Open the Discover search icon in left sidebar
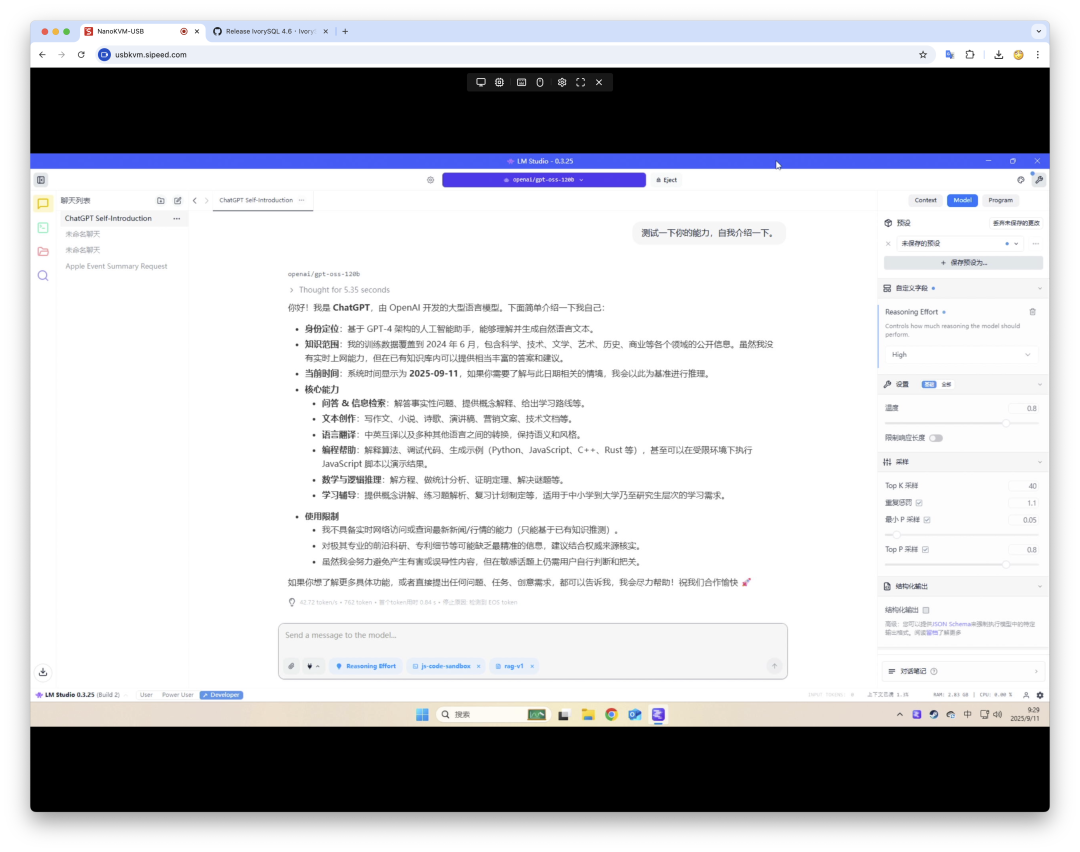This screenshot has height=852, width=1080. [x=43, y=276]
